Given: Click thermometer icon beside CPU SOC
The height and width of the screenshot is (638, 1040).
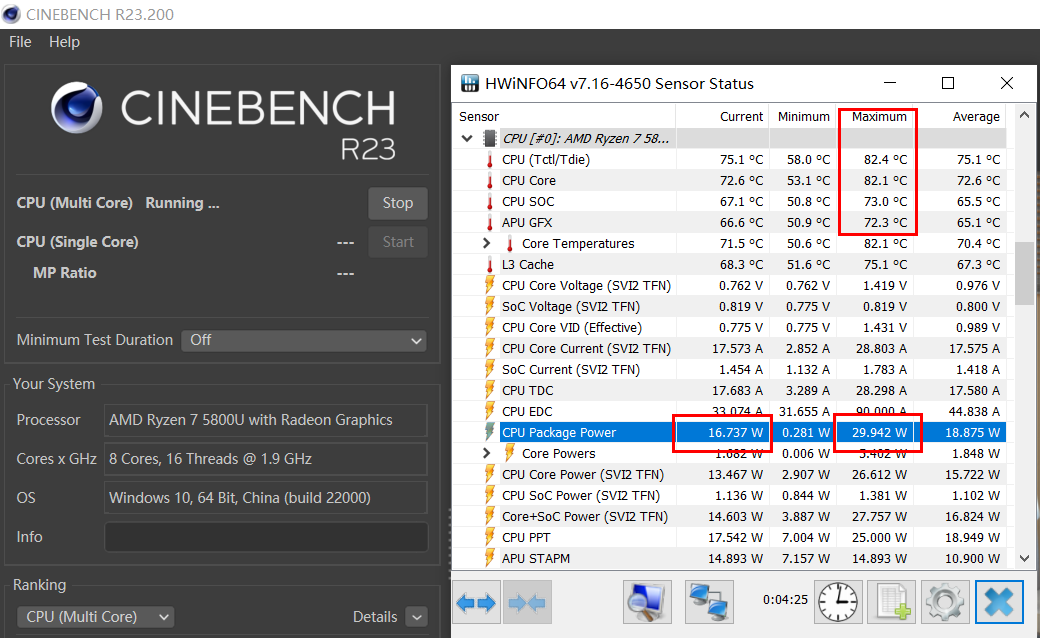Looking at the screenshot, I should 489,201.
